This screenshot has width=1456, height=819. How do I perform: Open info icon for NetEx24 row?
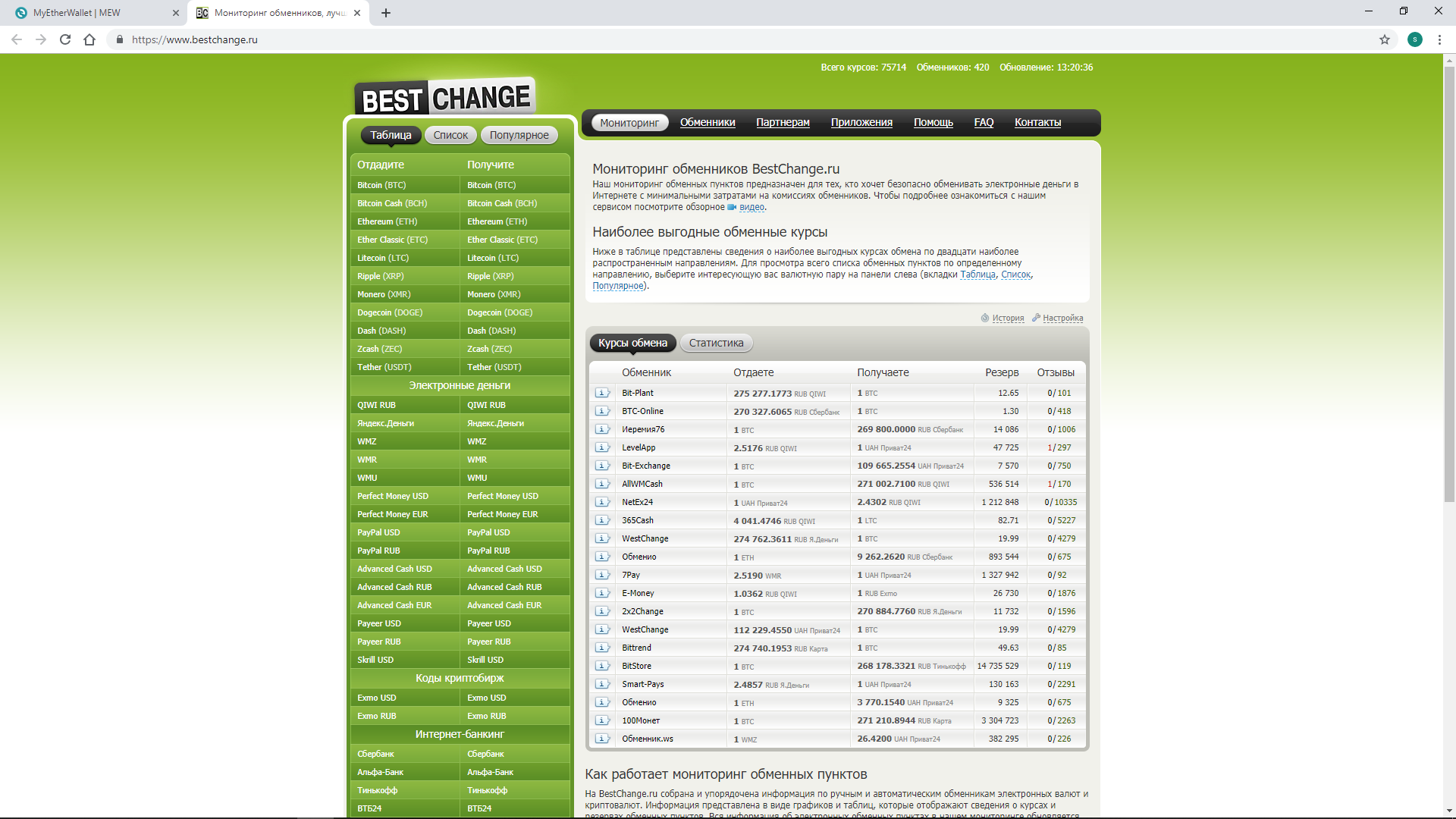click(x=603, y=502)
